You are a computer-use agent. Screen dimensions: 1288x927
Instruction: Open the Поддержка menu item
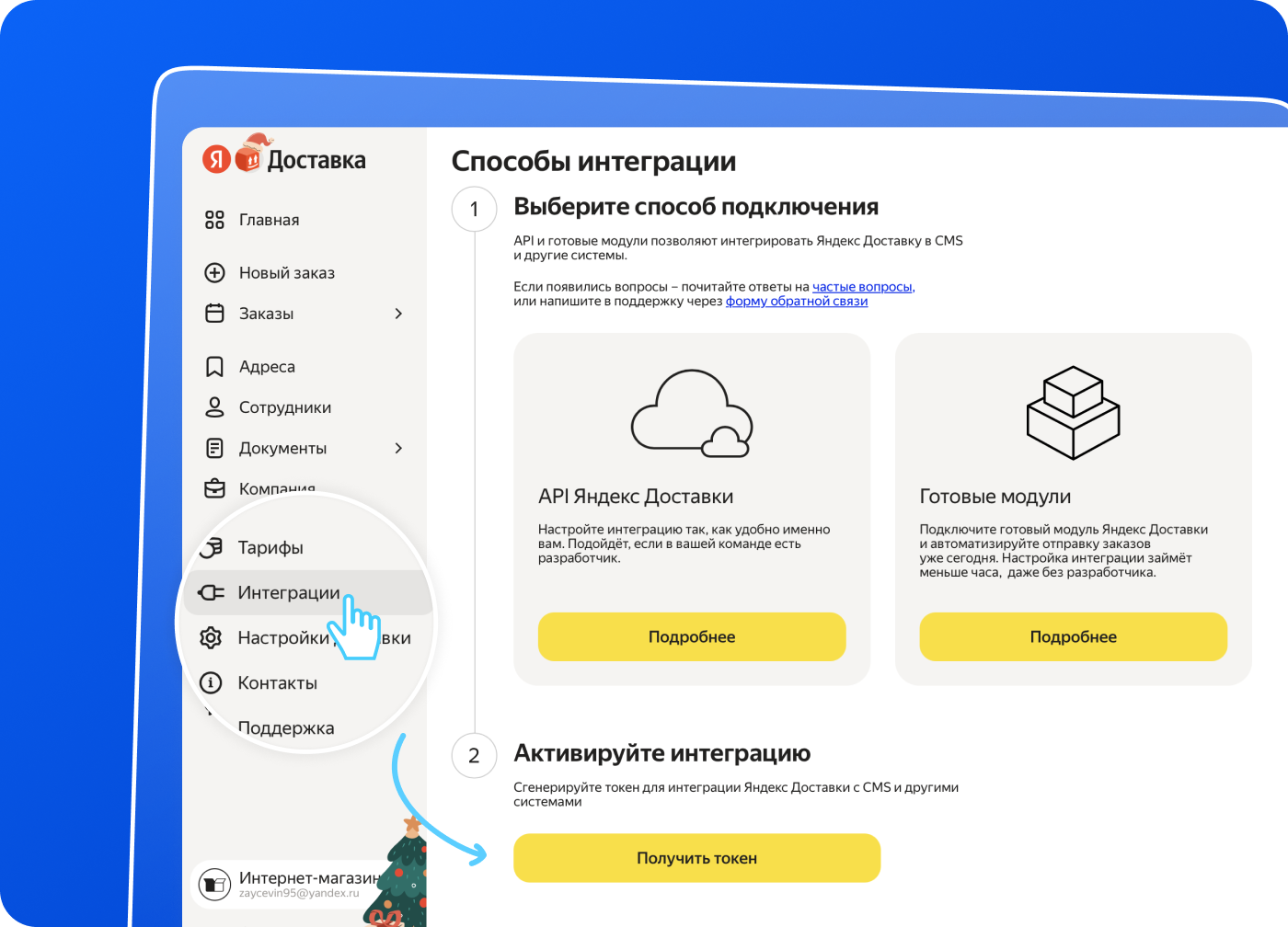(286, 728)
